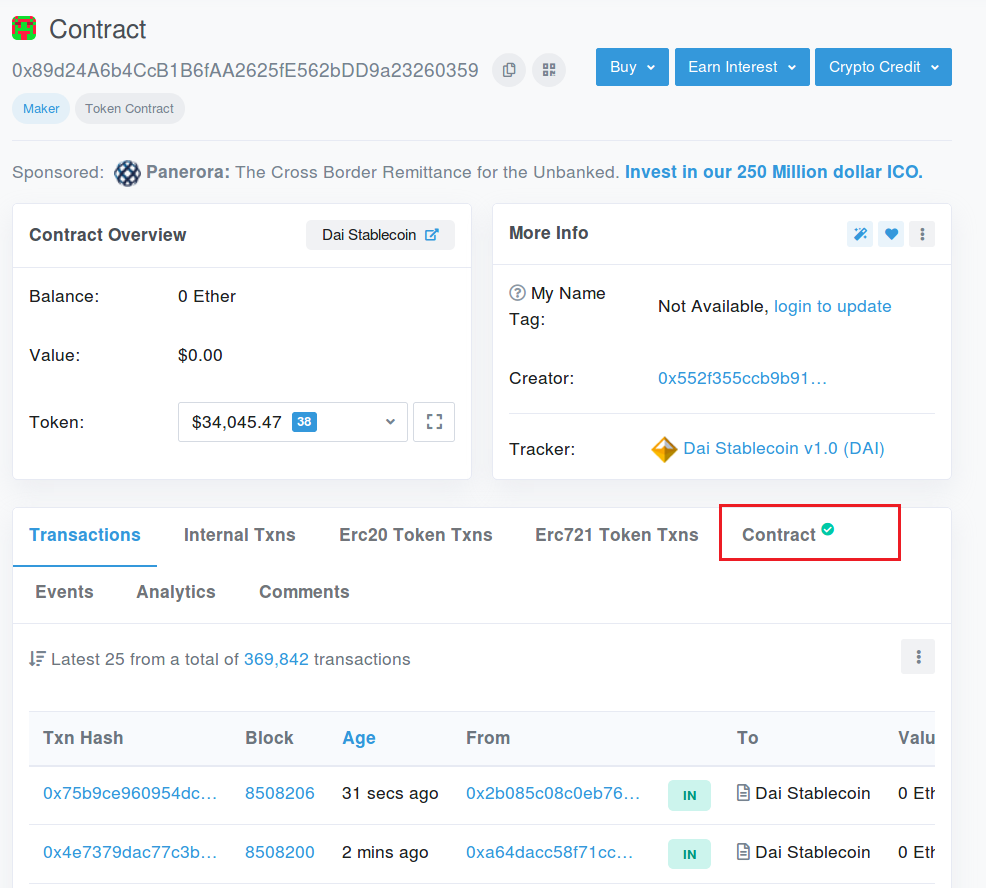This screenshot has height=888, width=986.
Task: Open Dai Stablecoin v1.0 (DAI) tracker link
Action: click(x=784, y=448)
